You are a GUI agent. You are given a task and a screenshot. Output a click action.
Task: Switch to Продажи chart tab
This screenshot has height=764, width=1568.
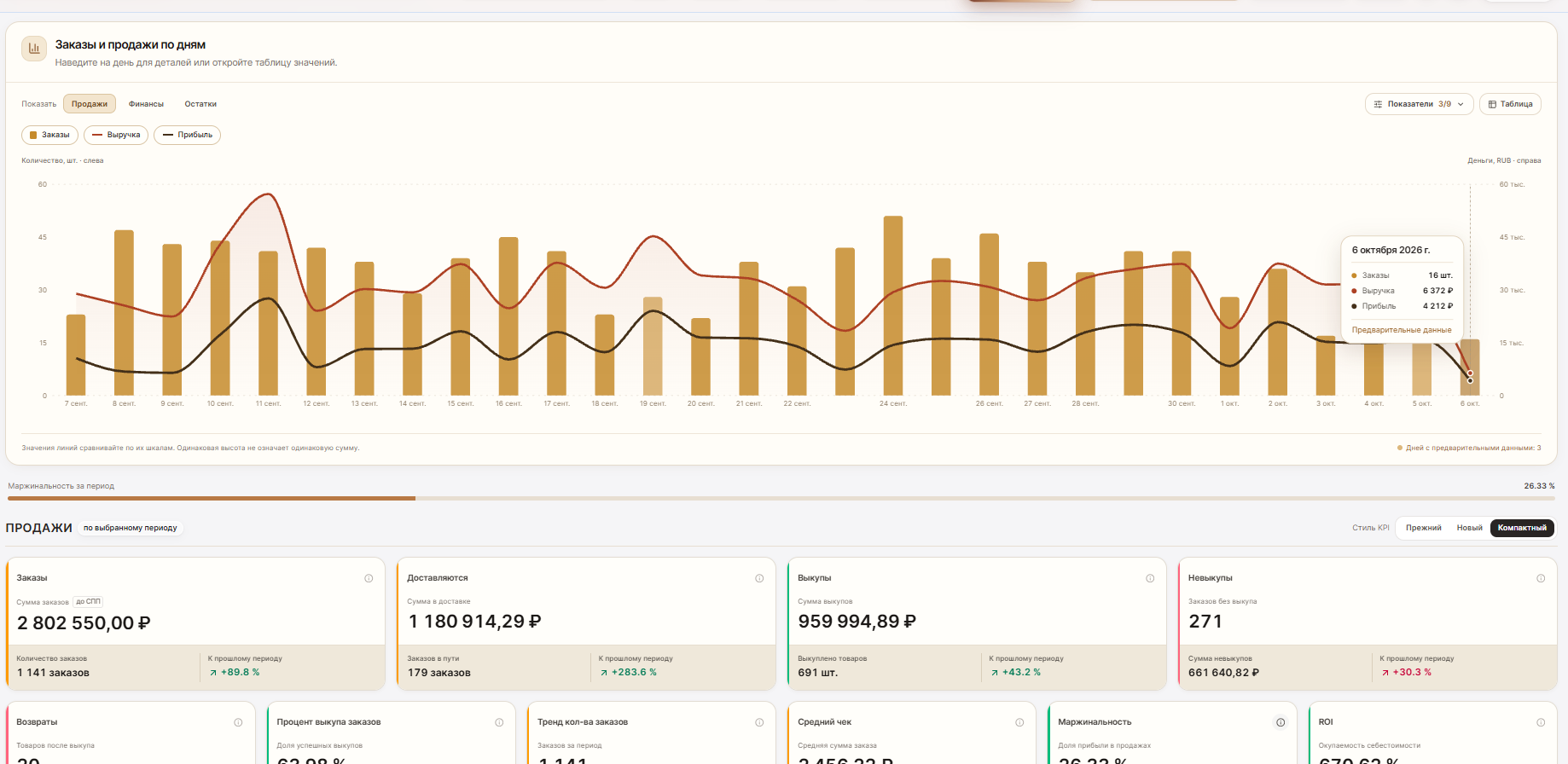pos(90,104)
